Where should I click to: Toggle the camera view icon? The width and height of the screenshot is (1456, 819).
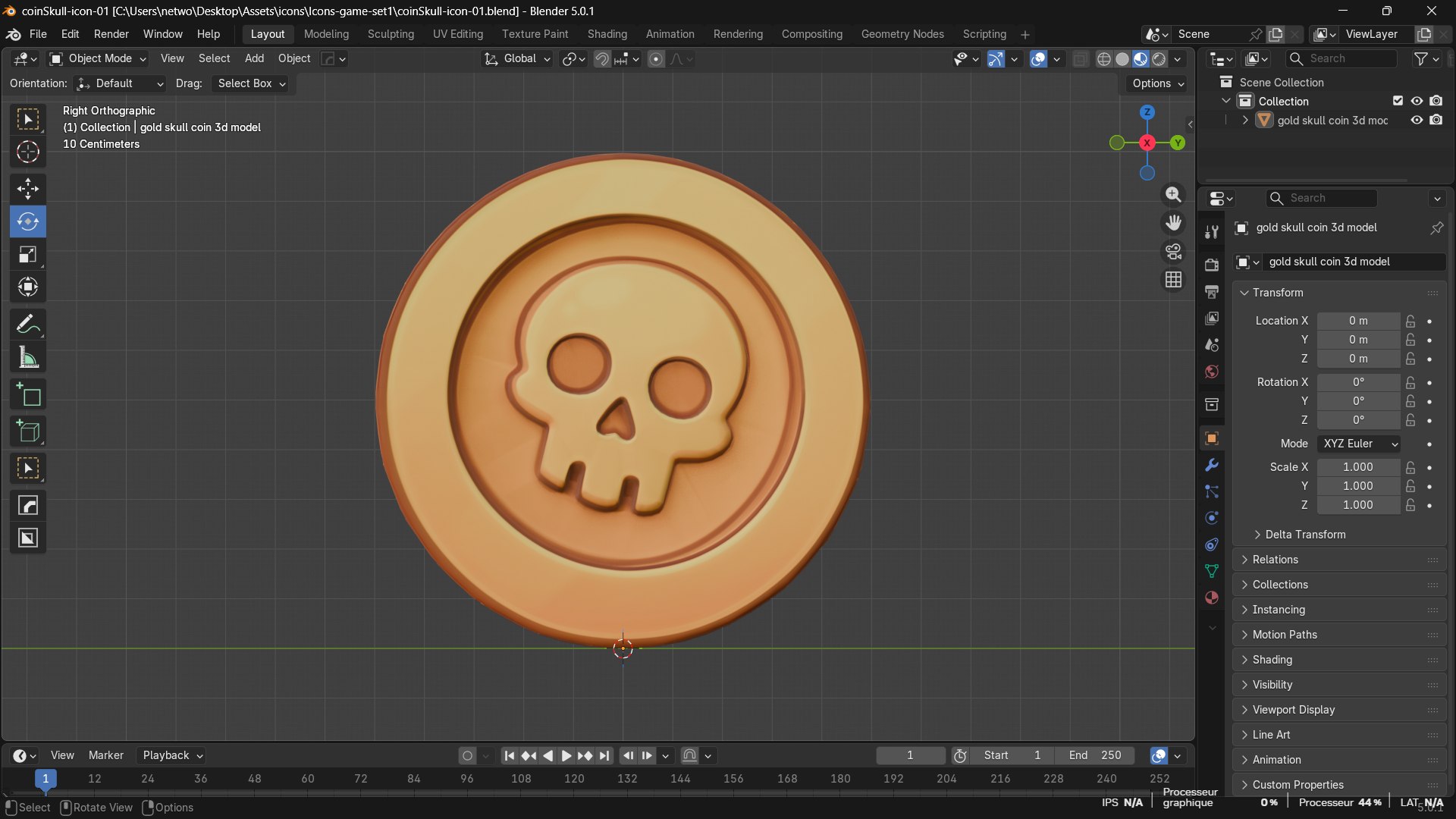[x=1173, y=251]
